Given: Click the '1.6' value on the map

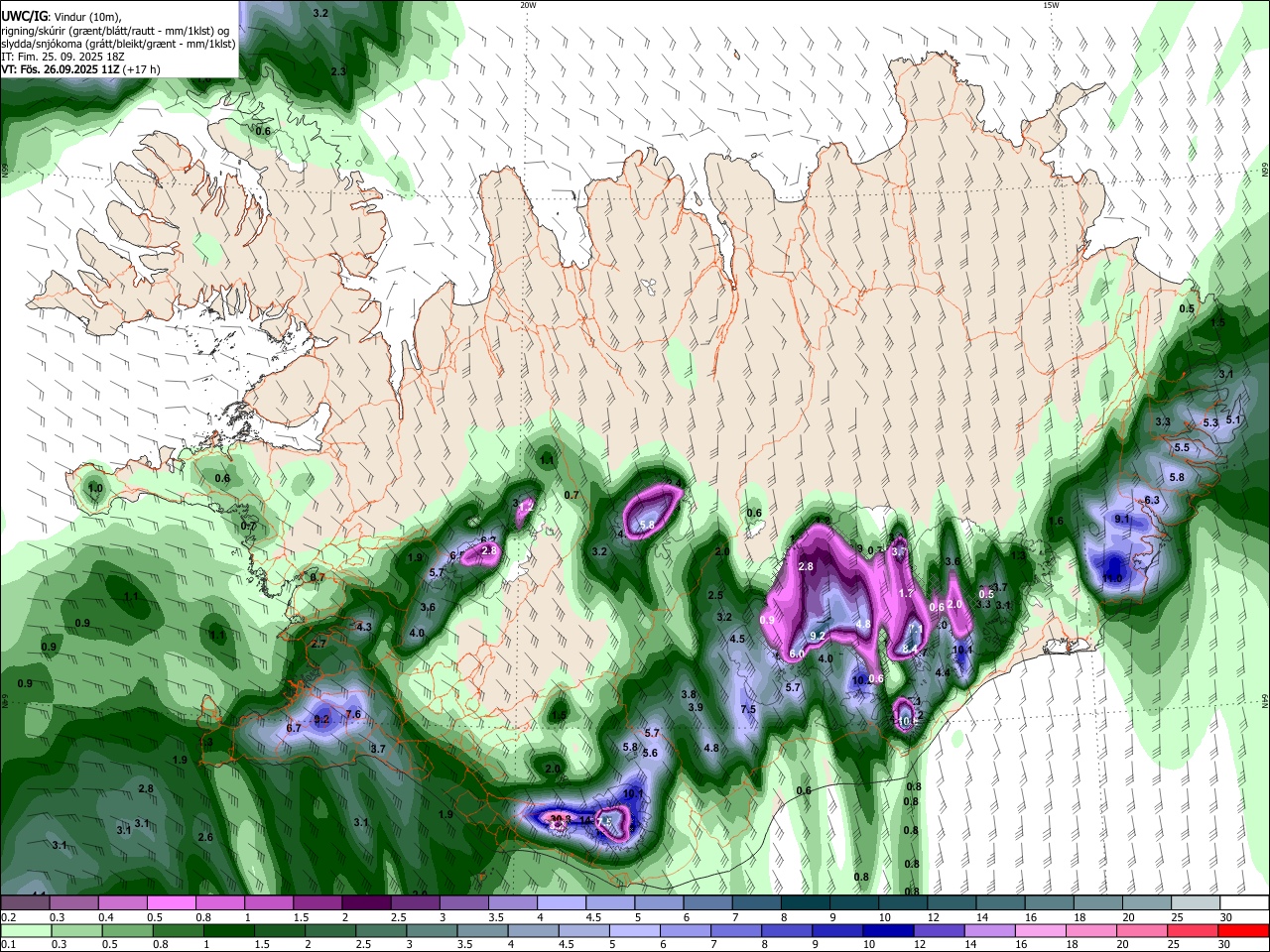Looking at the screenshot, I should [x=1056, y=522].
